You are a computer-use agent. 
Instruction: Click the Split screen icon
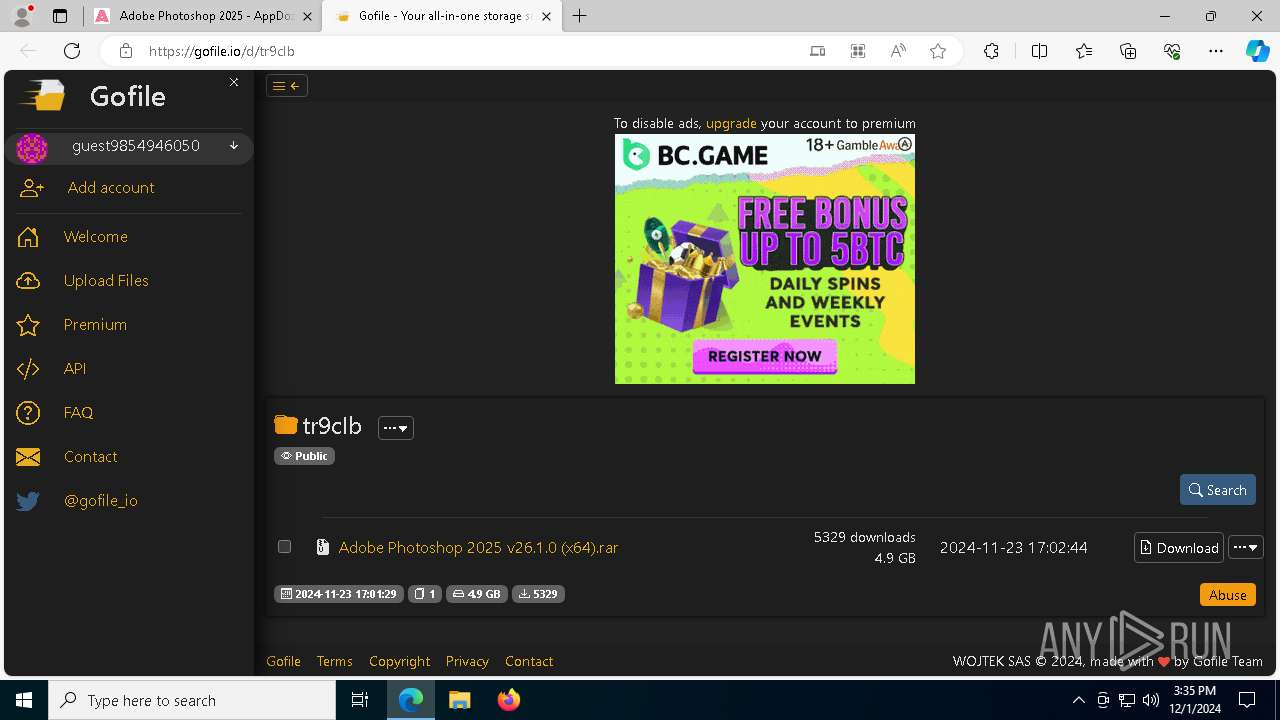tap(1039, 51)
